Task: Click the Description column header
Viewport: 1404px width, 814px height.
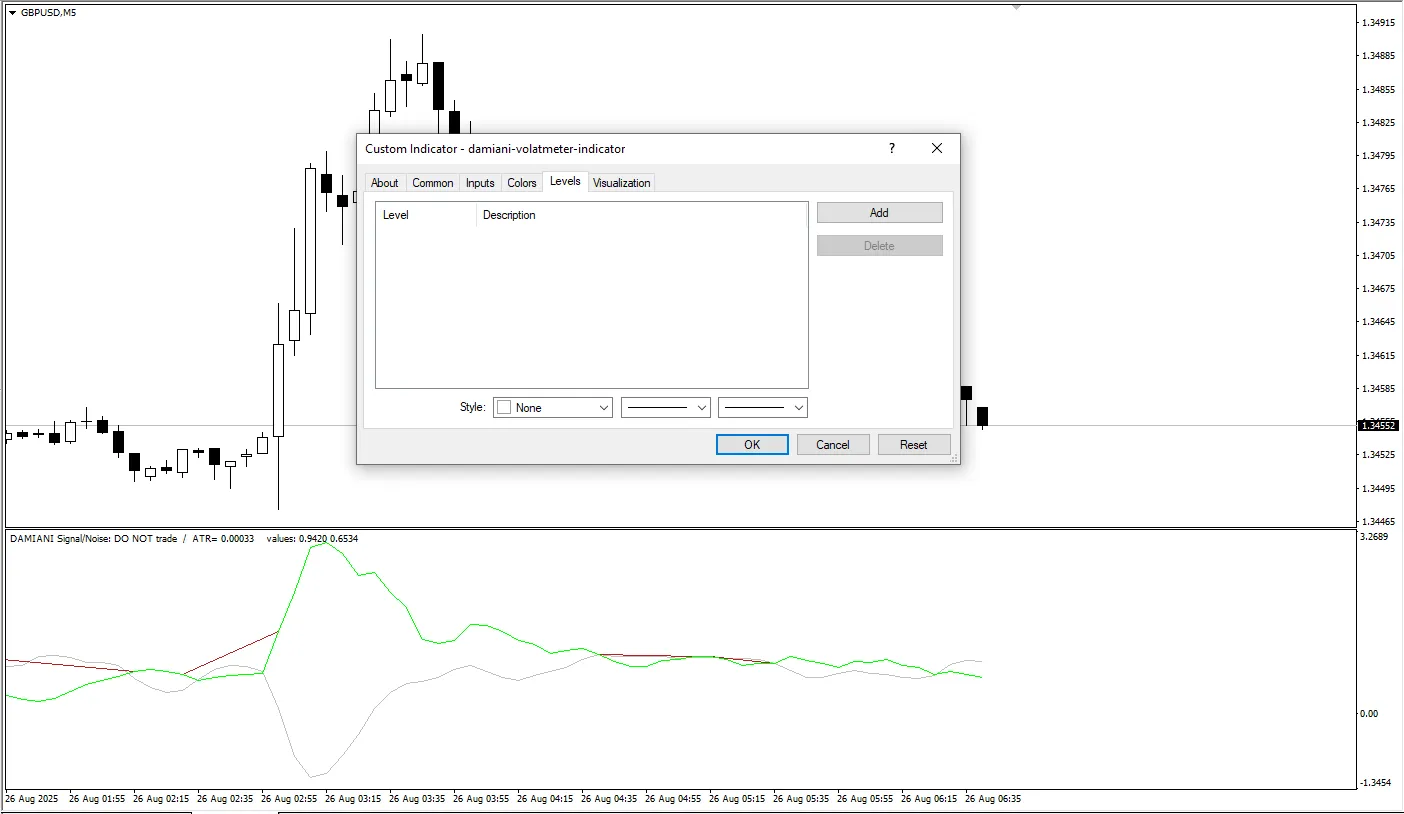Action: 640,215
